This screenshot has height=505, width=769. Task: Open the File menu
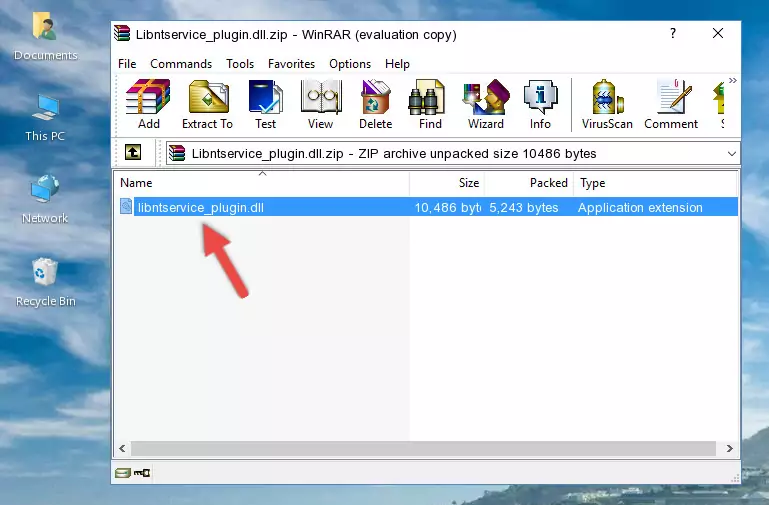127,64
